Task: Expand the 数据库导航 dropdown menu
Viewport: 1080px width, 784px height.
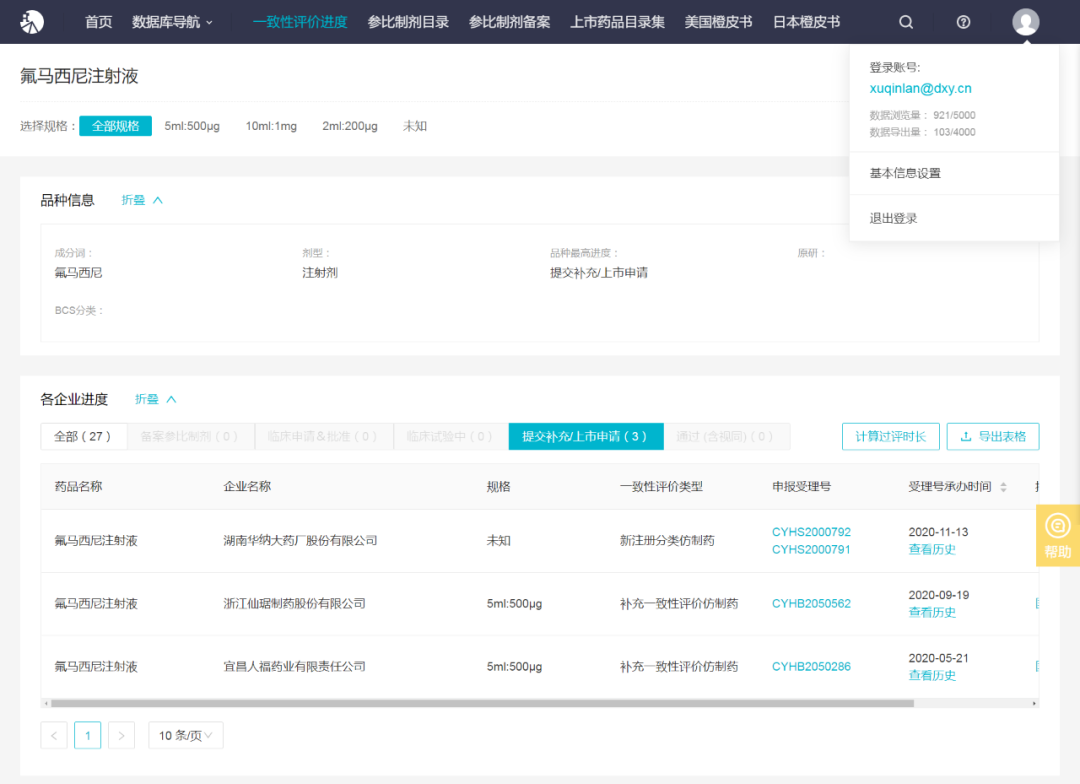Action: tap(172, 22)
